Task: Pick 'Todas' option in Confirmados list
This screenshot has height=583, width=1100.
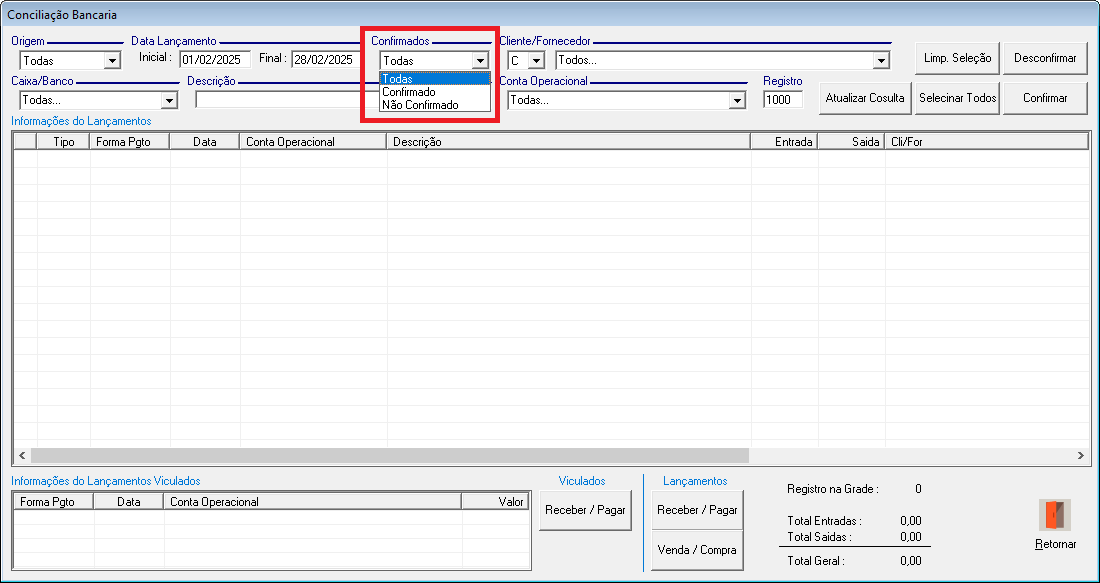Action: 398,79
